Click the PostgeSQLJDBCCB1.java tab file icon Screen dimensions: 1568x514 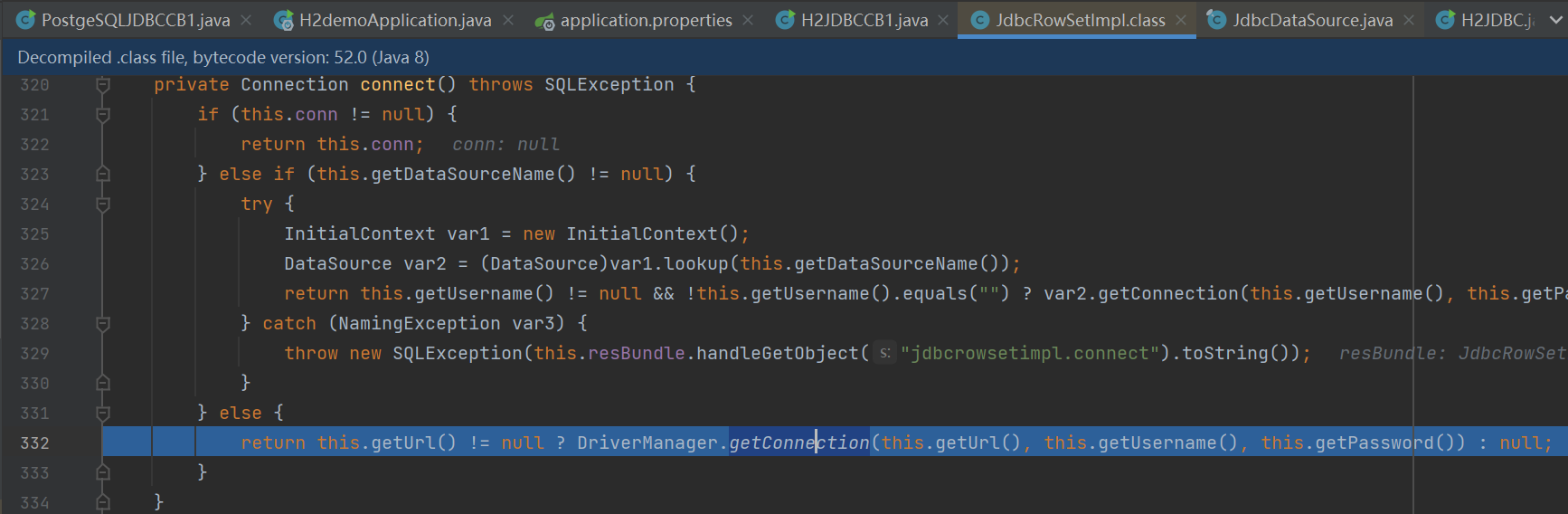click(26, 20)
